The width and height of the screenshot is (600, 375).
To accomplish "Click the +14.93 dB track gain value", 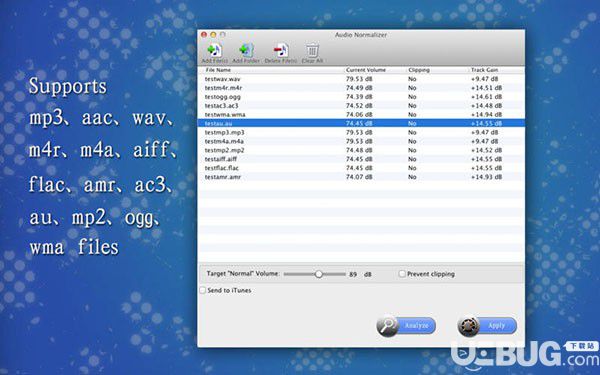I will click(486, 177).
